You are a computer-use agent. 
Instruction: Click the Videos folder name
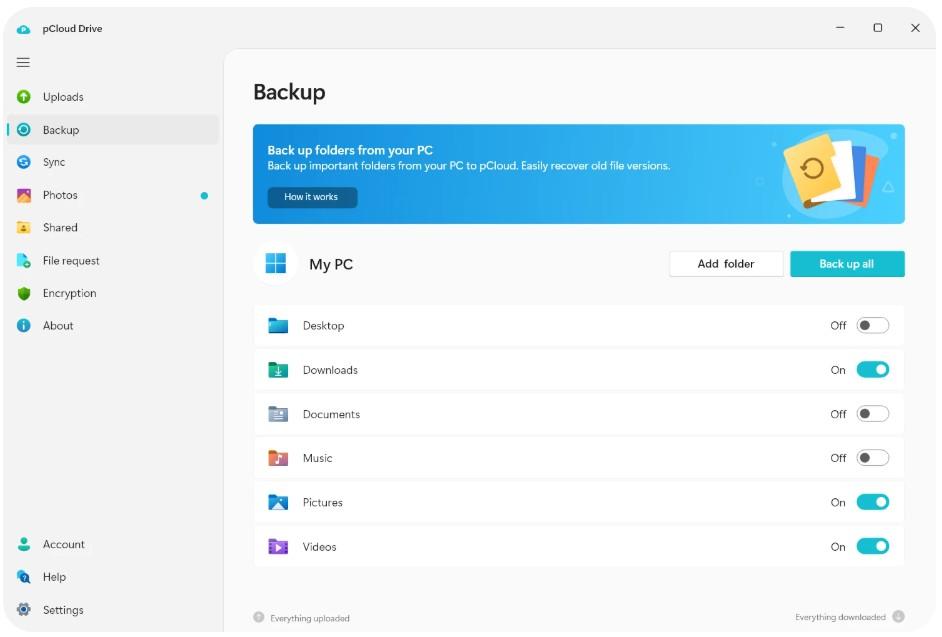coord(320,547)
